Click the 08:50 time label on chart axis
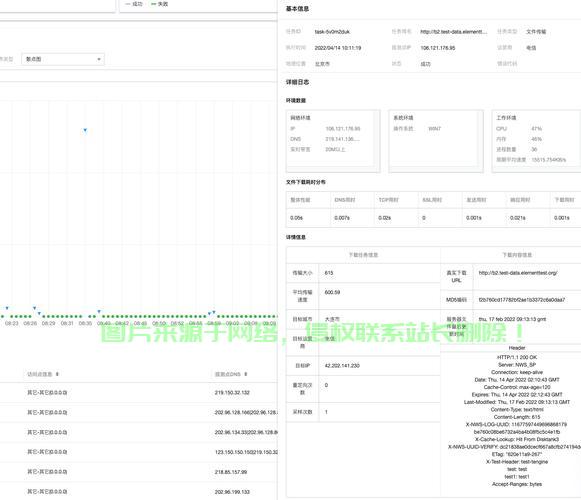This screenshot has width=581, height=500. (159, 324)
